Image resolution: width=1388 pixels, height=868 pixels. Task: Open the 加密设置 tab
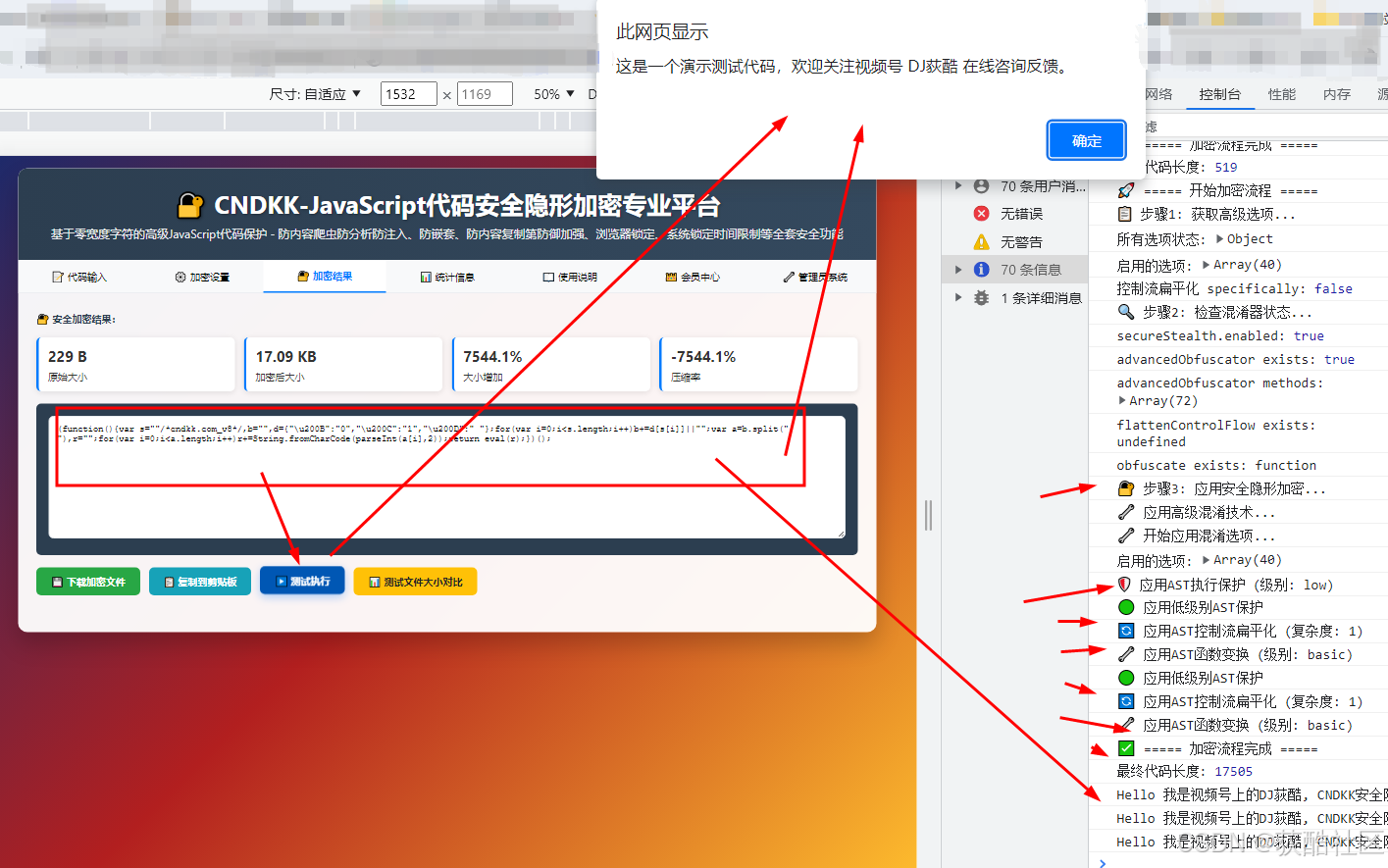pos(202,277)
